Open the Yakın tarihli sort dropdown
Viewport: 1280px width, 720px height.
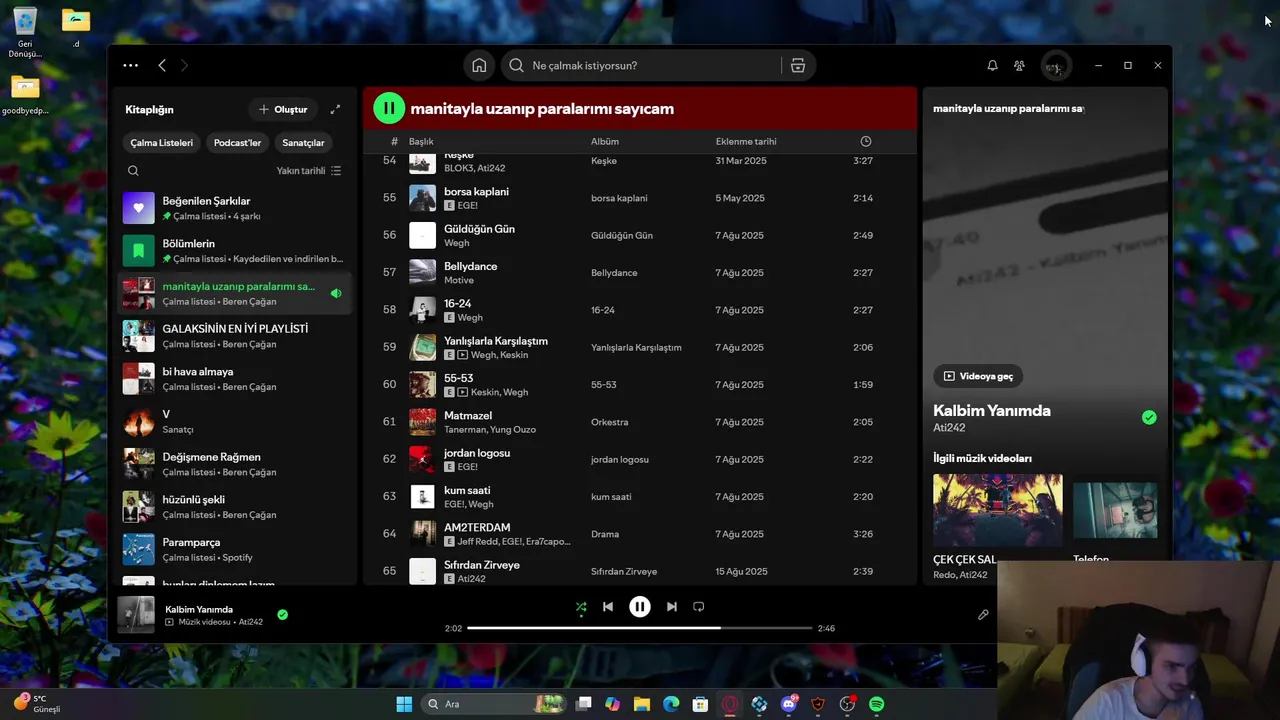pyautogui.click(x=309, y=171)
